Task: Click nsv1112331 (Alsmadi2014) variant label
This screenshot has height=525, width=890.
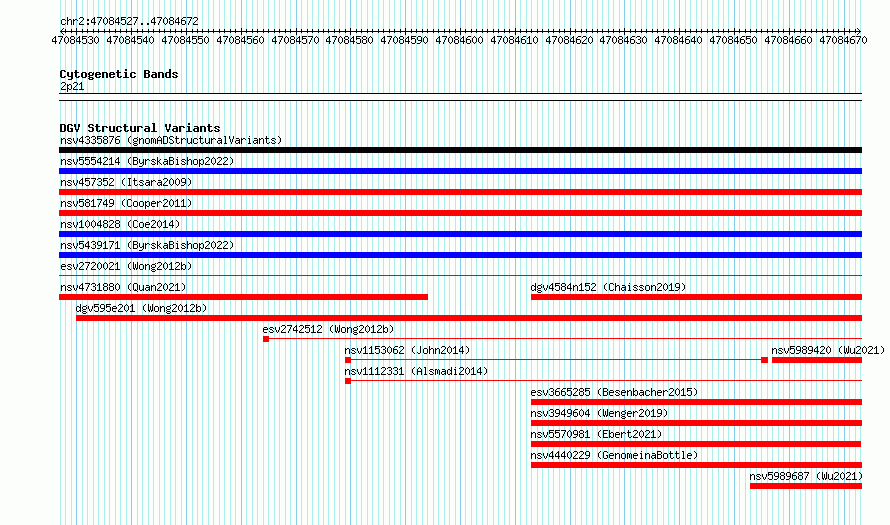Action: [x=416, y=371]
